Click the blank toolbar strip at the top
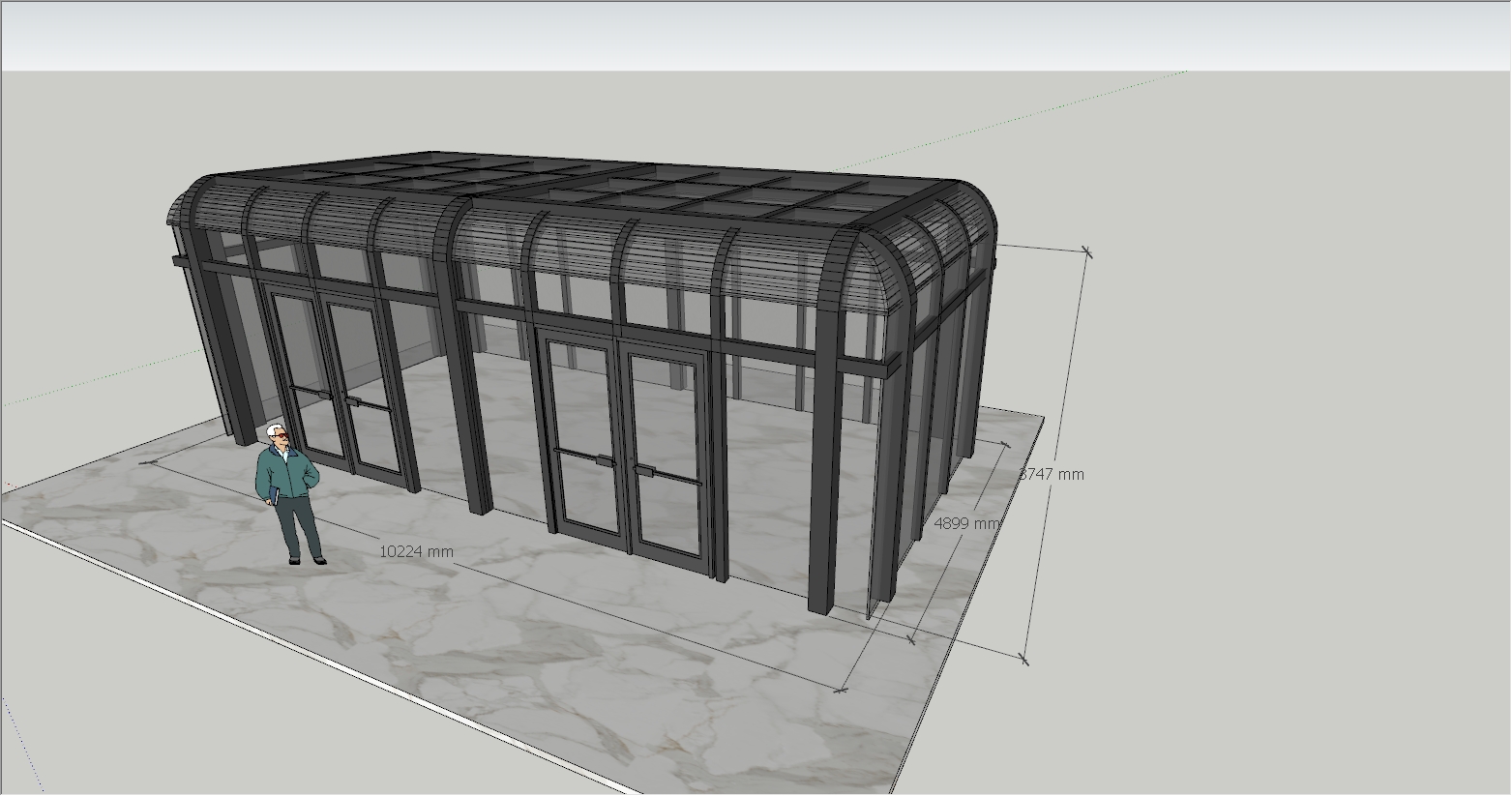The image size is (1512, 796). point(755,37)
